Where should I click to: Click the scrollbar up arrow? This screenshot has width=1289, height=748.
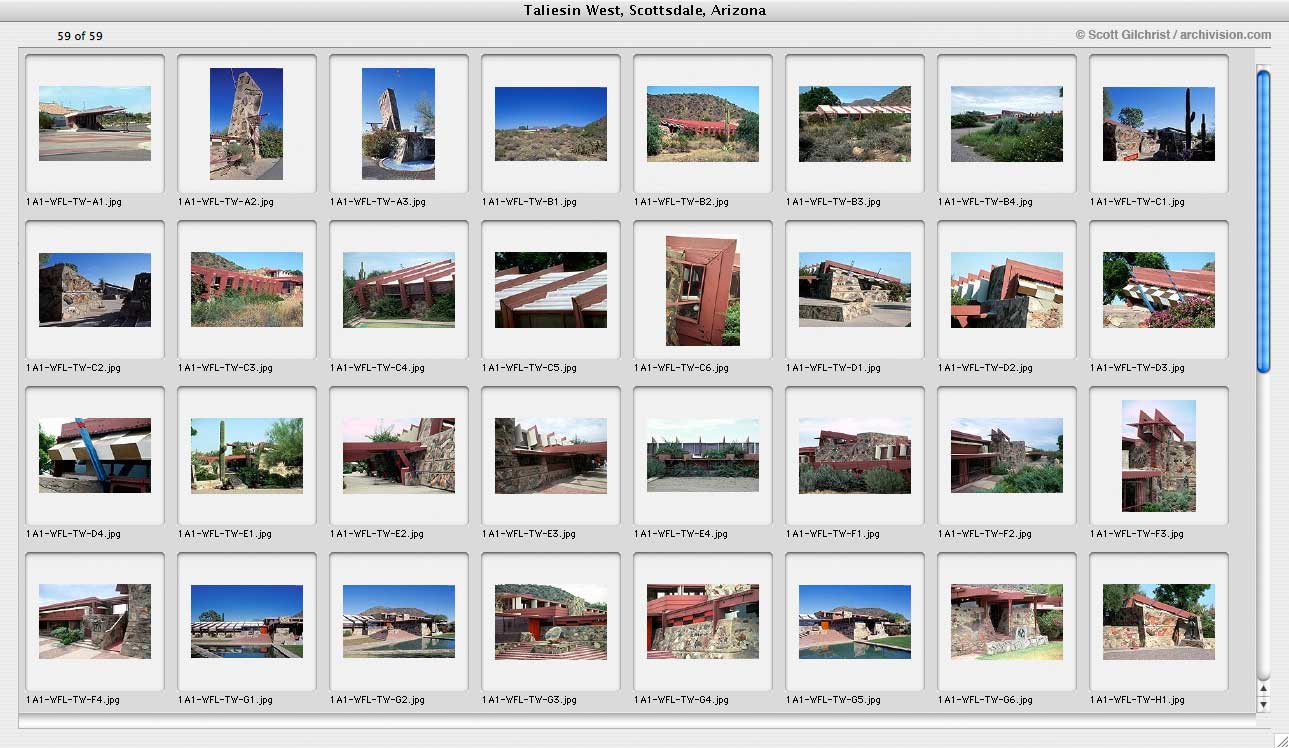(x=1263, y=688)
